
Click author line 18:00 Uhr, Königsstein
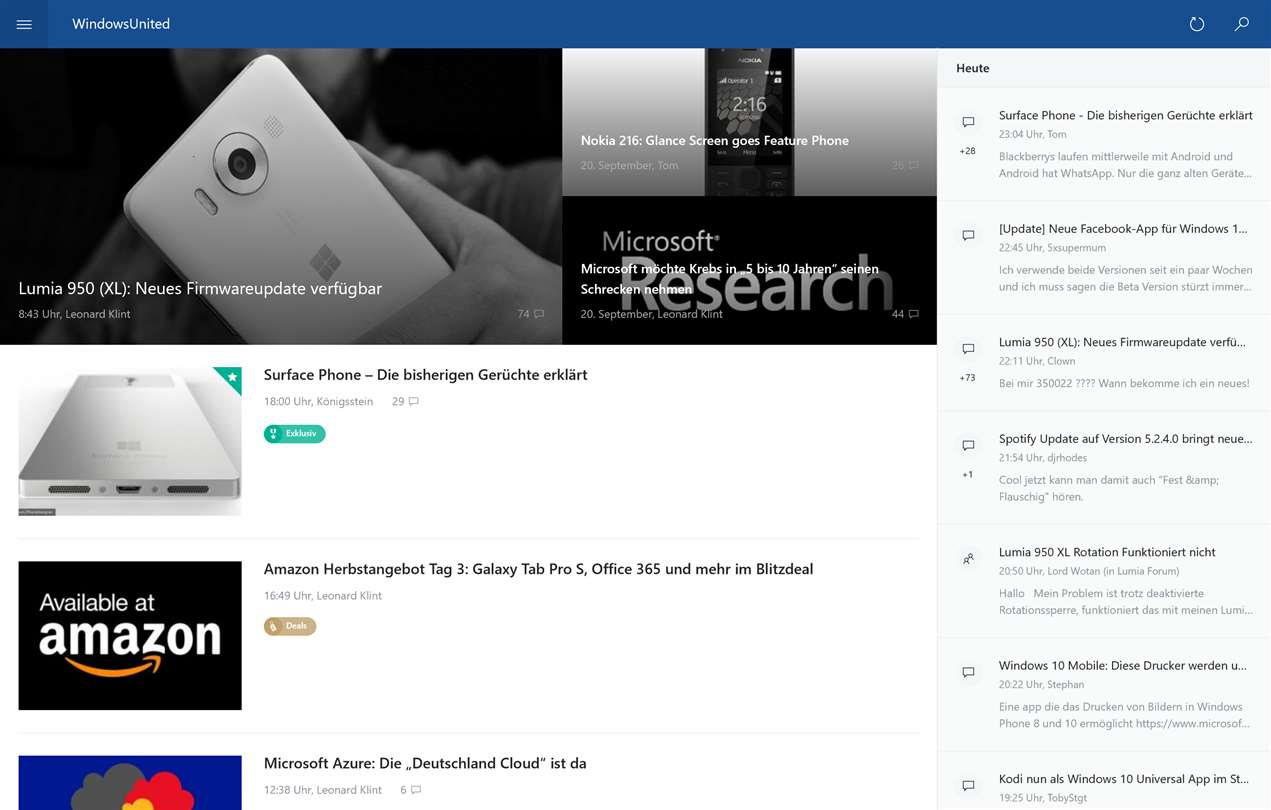[x=318, y=402]
